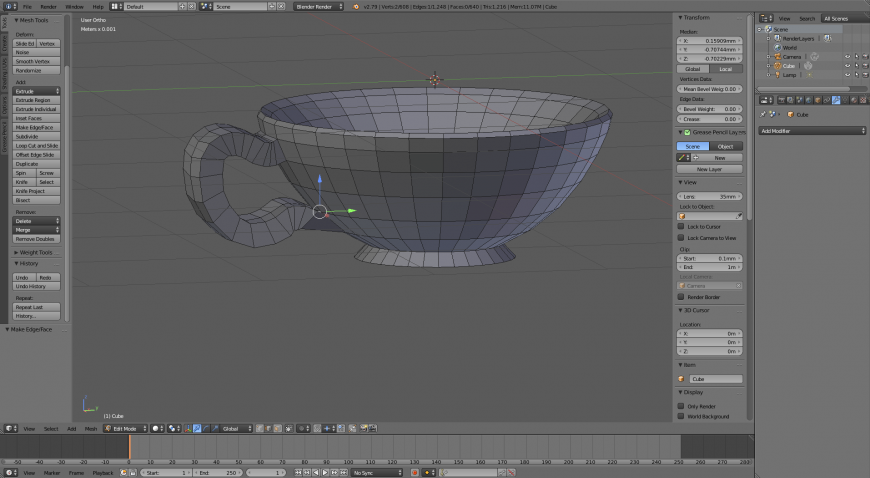
Task: Click the OpenGL render animation icon
Action: [373, 429]
